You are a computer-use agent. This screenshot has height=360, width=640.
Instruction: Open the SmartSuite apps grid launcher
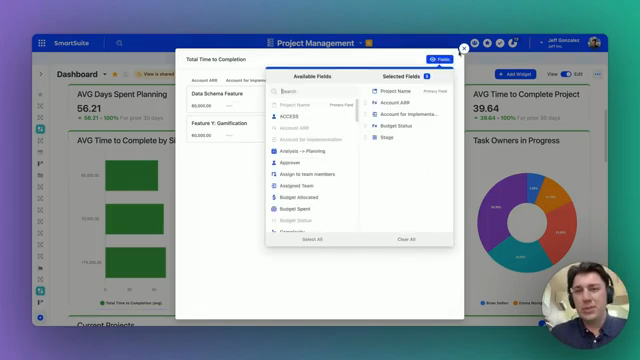[x=42, y=43]
